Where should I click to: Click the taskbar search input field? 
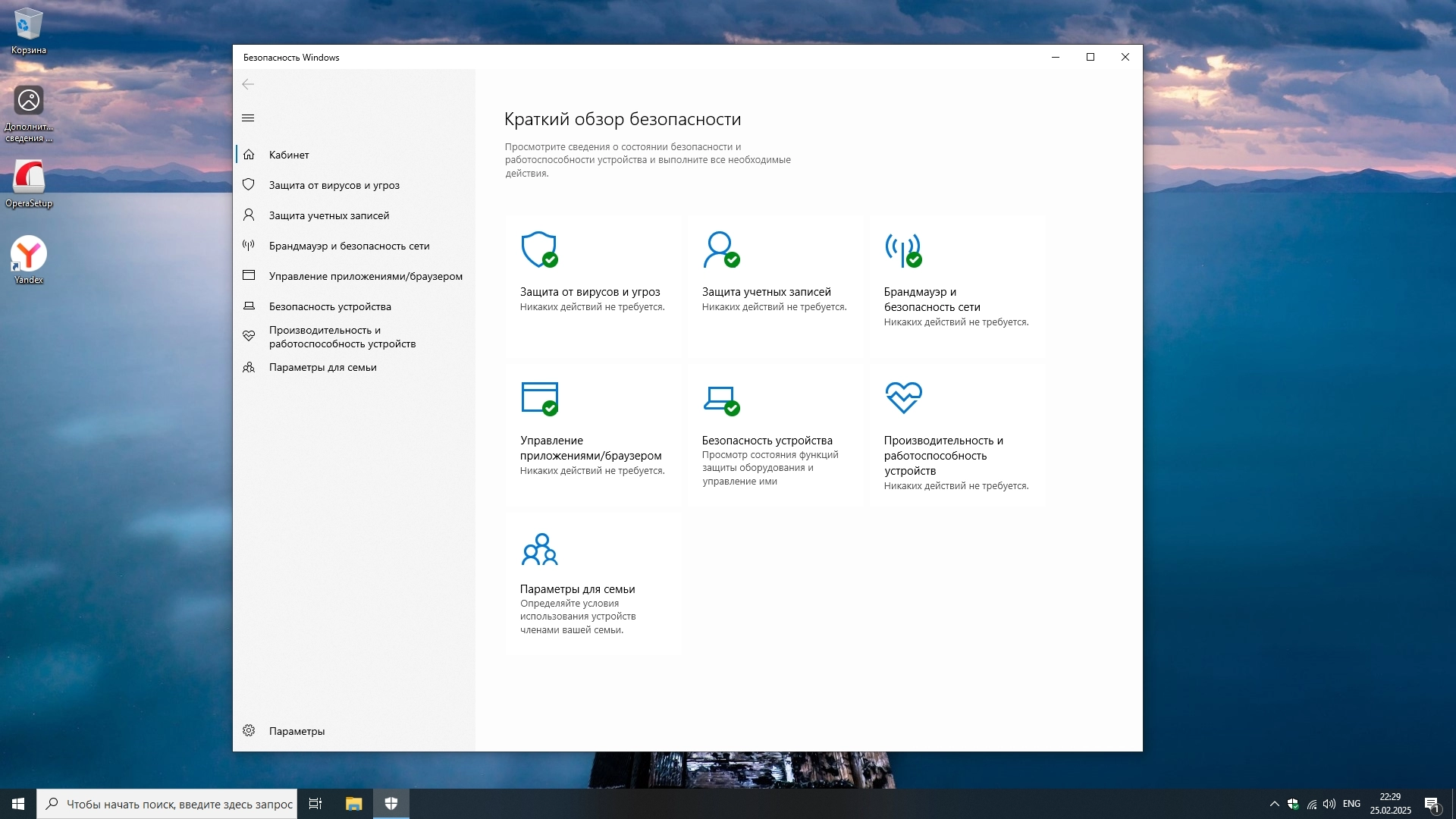pyautogui.click(x=179, y=804)
